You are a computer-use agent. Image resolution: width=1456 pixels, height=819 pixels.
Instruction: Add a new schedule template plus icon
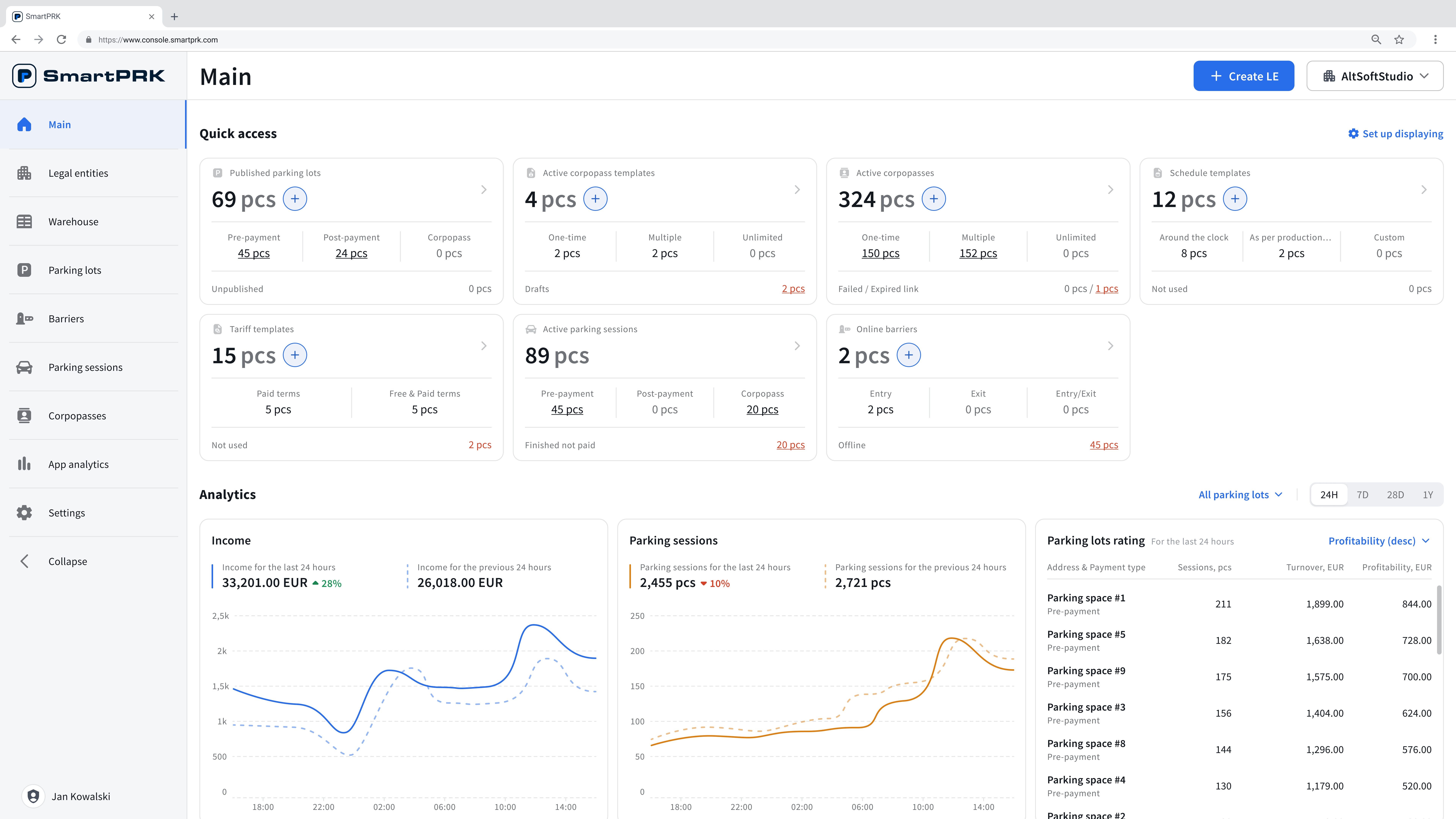coord(1235,199)
